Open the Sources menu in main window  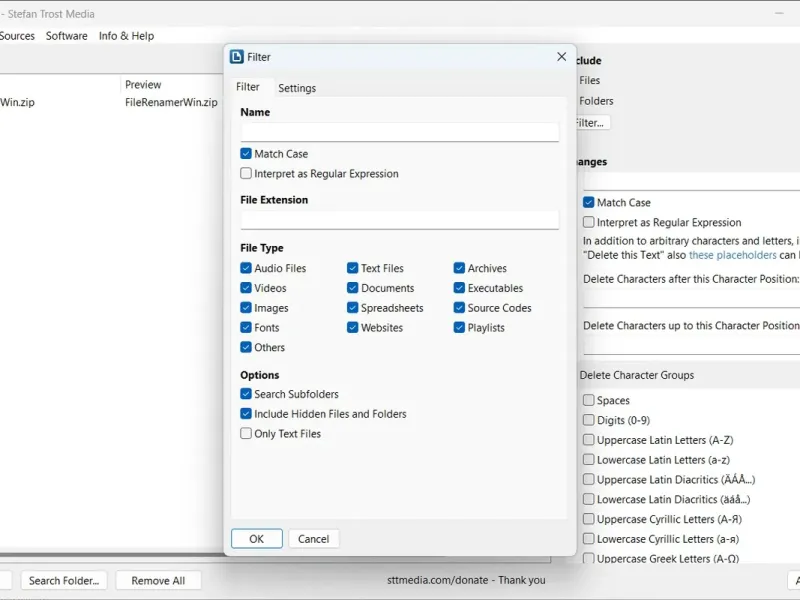pos(17,36)
